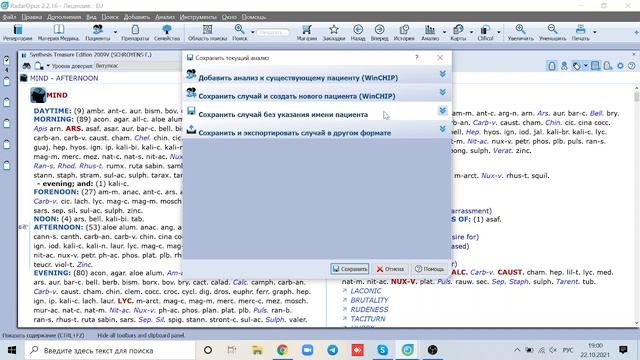Open Telegram from the taskbar

click(x=333, y=350)
